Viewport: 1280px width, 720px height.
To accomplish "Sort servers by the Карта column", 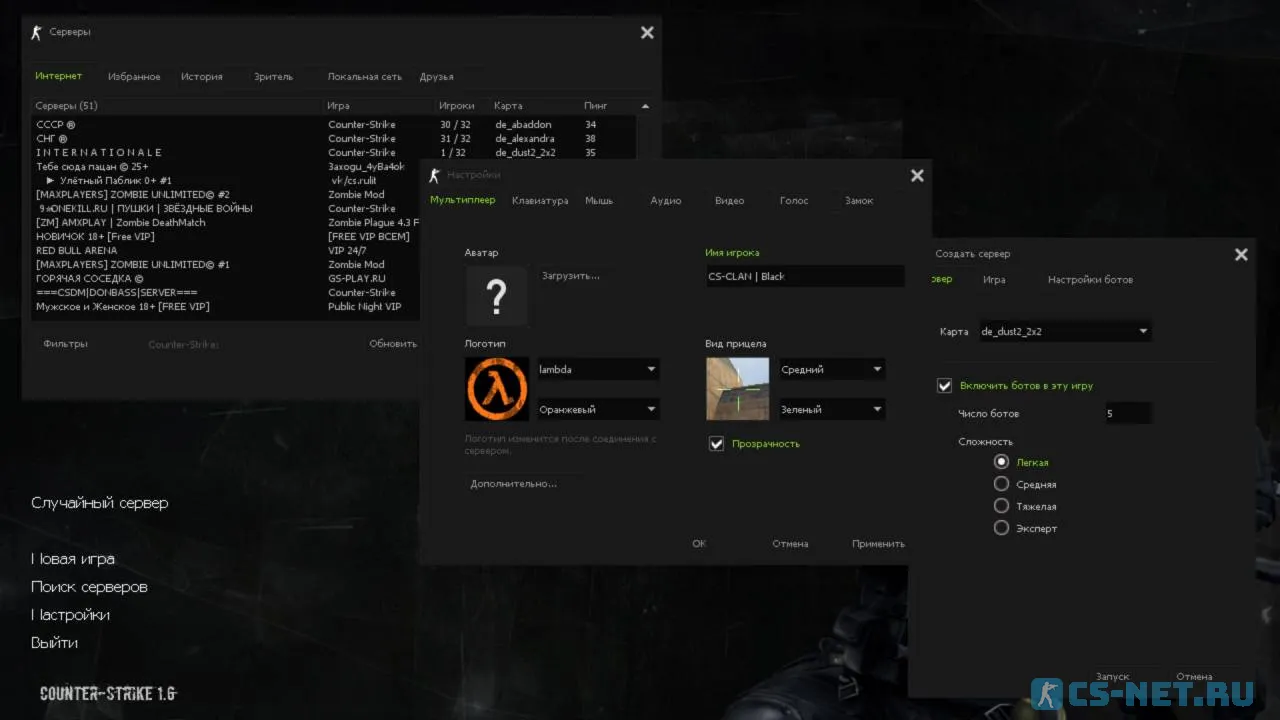I will [508, 106].
